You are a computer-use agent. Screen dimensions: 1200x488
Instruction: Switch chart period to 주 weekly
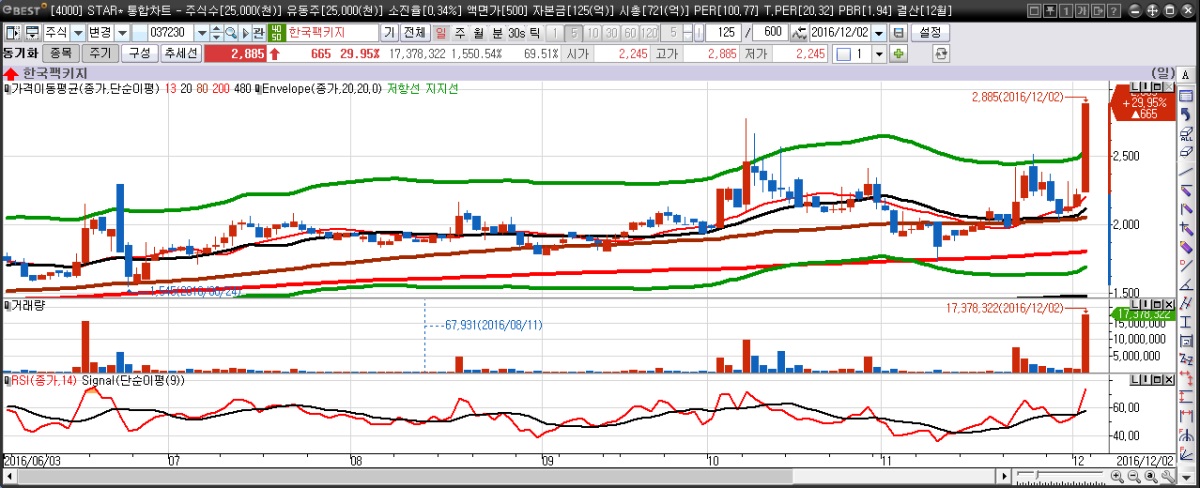[x=459, y=32]
